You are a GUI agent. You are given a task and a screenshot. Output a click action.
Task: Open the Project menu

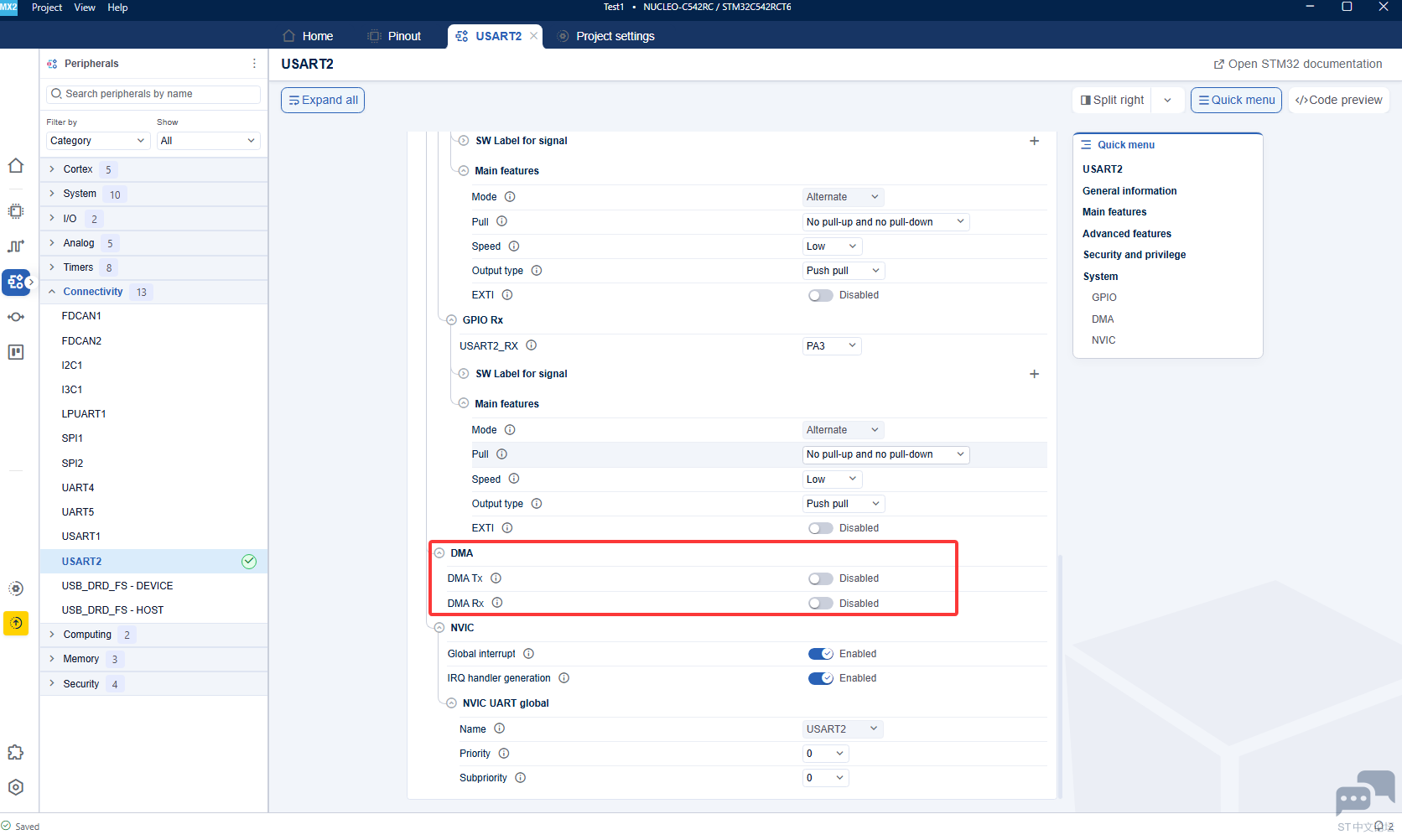click(x=47, y=8)
